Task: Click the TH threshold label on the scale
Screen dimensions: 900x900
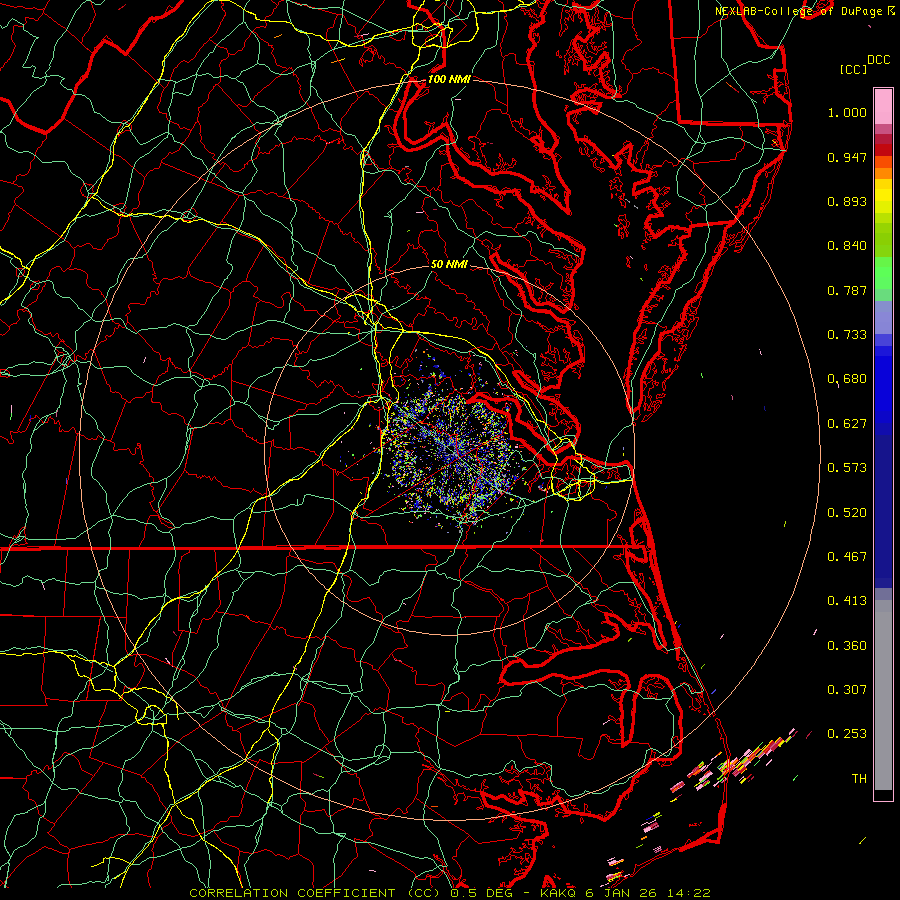Action: [x=859, y=779]
